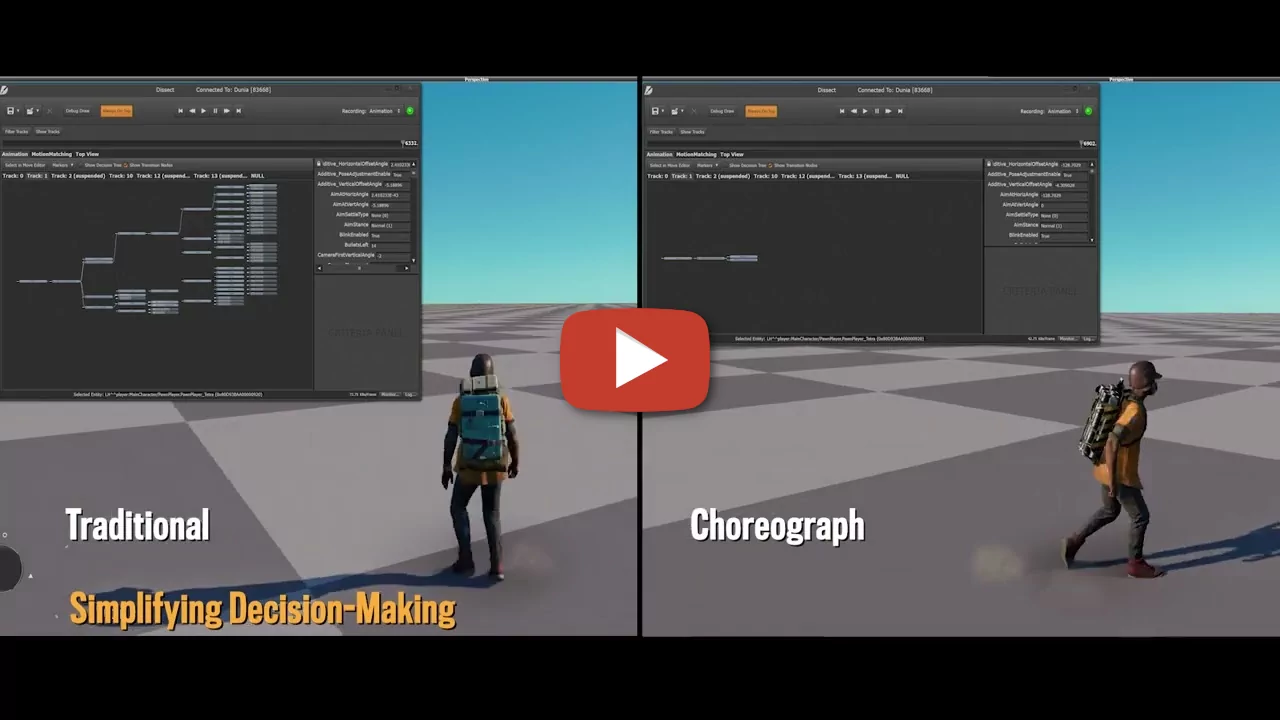Viewport: 1280px width, 720px height.
Task: Open Markers dropdown in left Dissect window
Action: click(63, 165)
